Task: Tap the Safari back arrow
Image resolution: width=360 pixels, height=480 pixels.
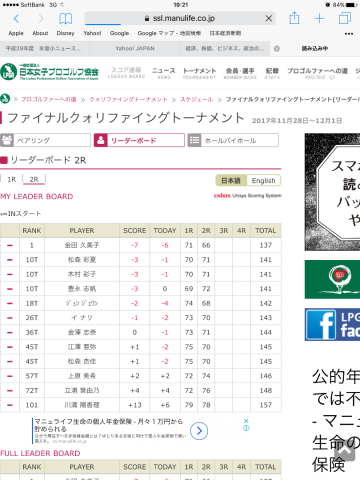Action: (16, 19)
